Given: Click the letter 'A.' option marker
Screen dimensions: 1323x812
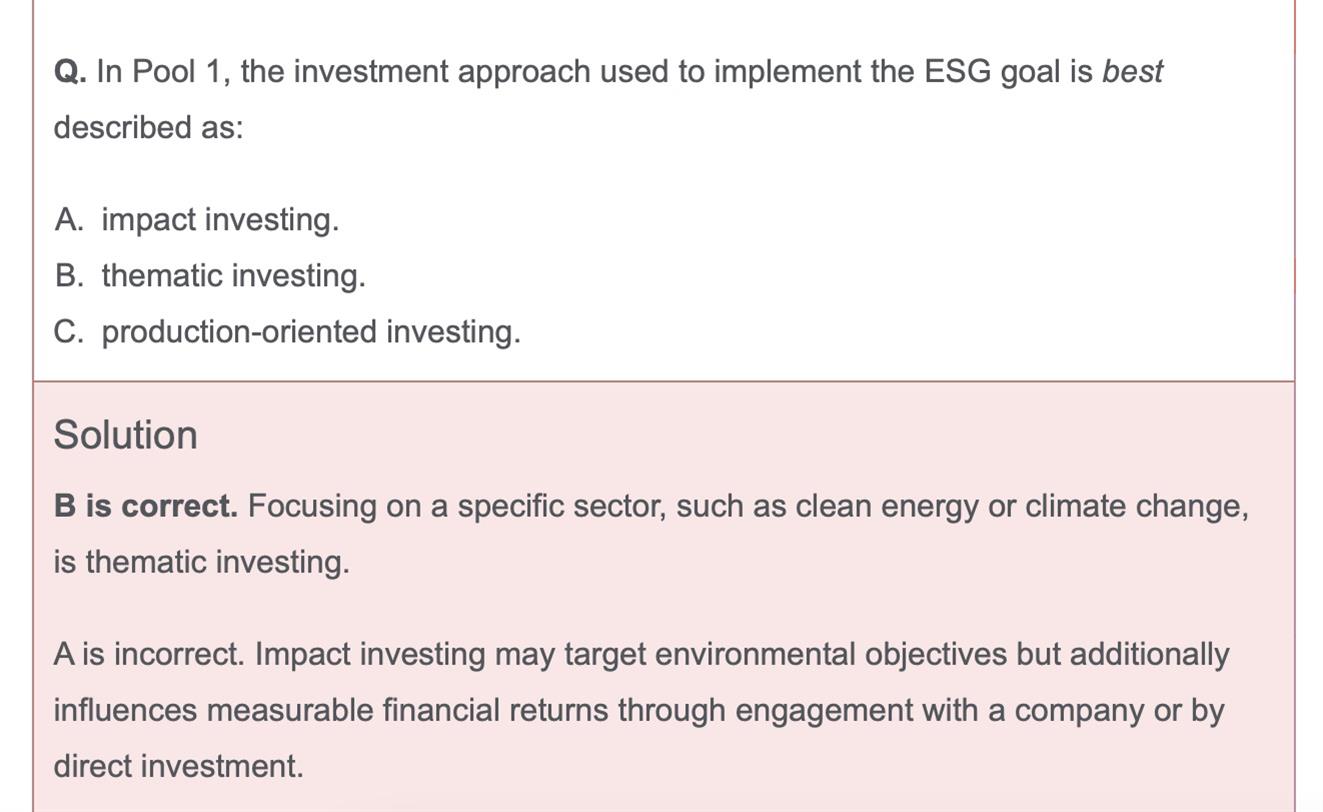Looking at the screenshot, I should tap(69, 219).
